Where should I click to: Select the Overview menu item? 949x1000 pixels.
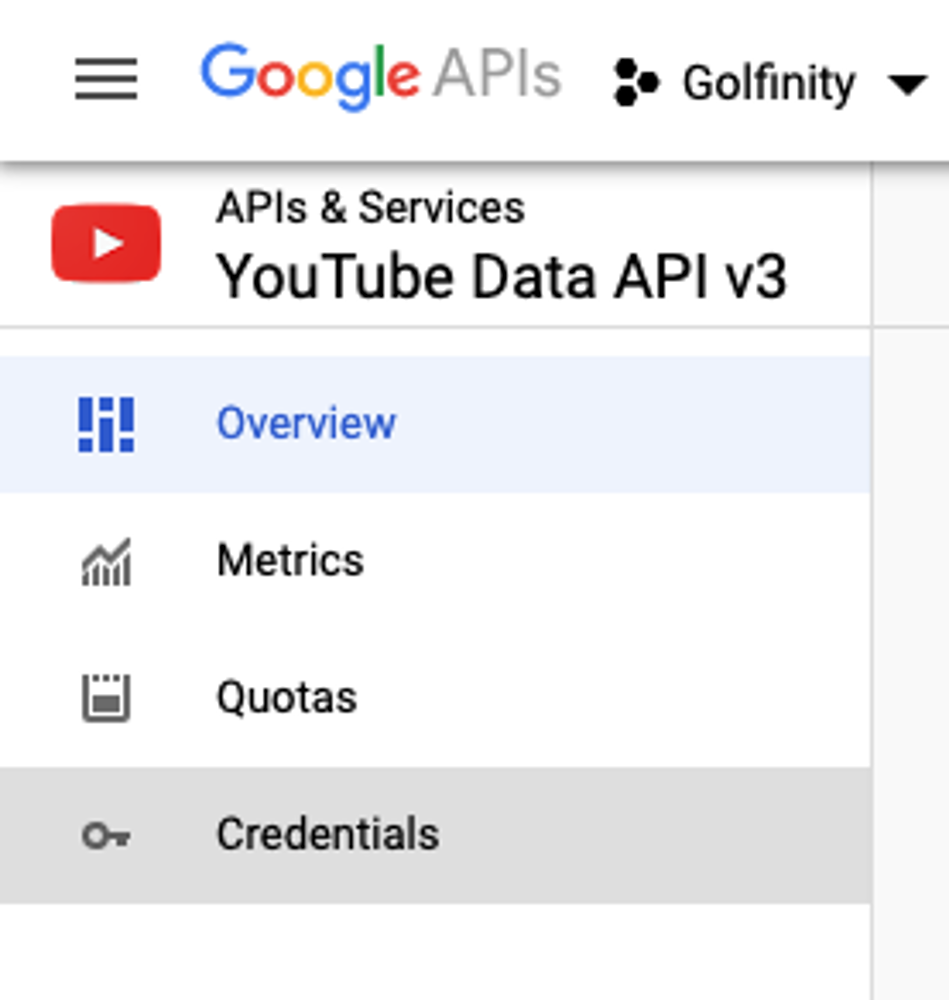[435, 424]
